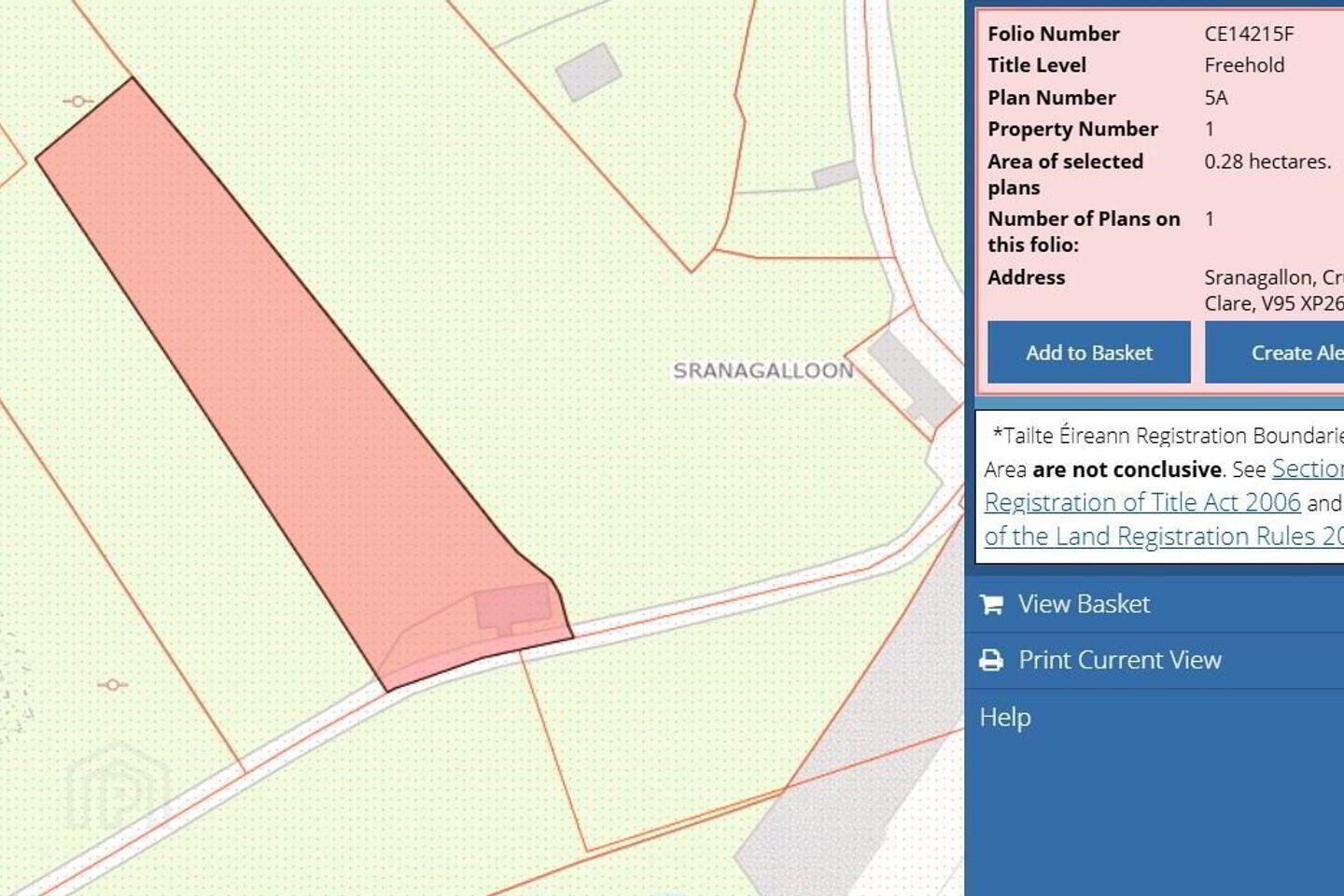
Task: Open the Help menu item
Action: pos(1005,718)
